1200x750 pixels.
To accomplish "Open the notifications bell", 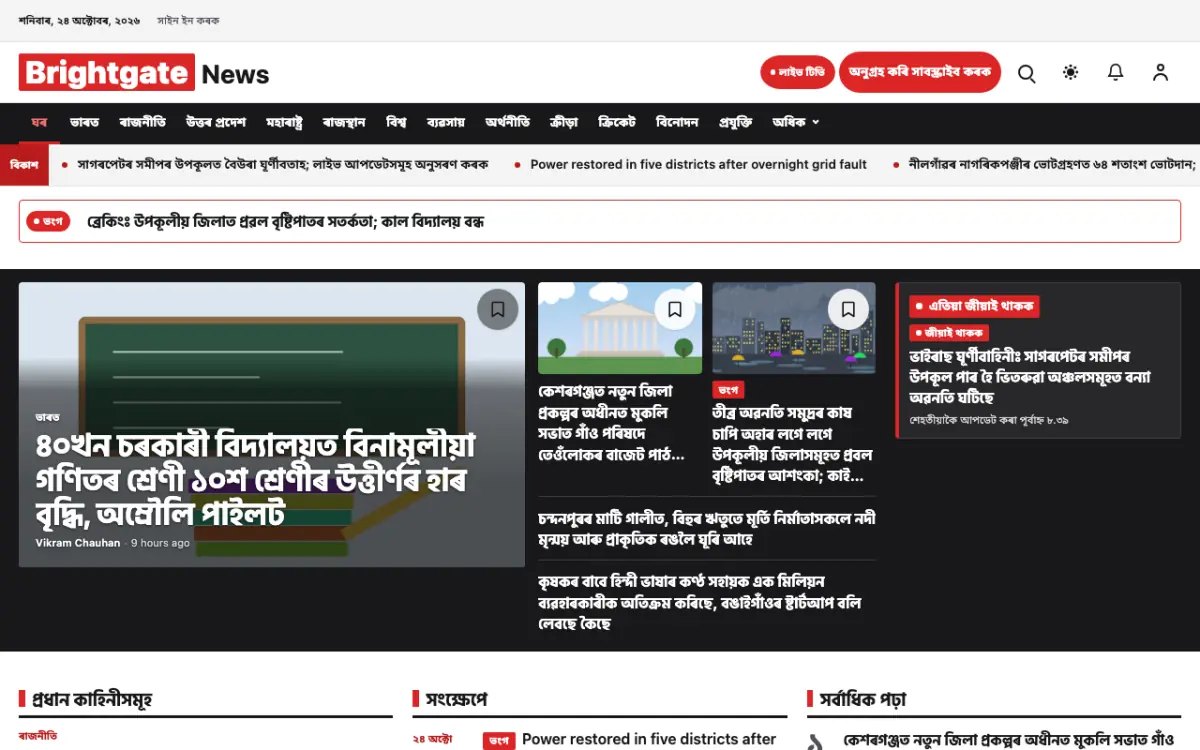I will (1115, 73).
